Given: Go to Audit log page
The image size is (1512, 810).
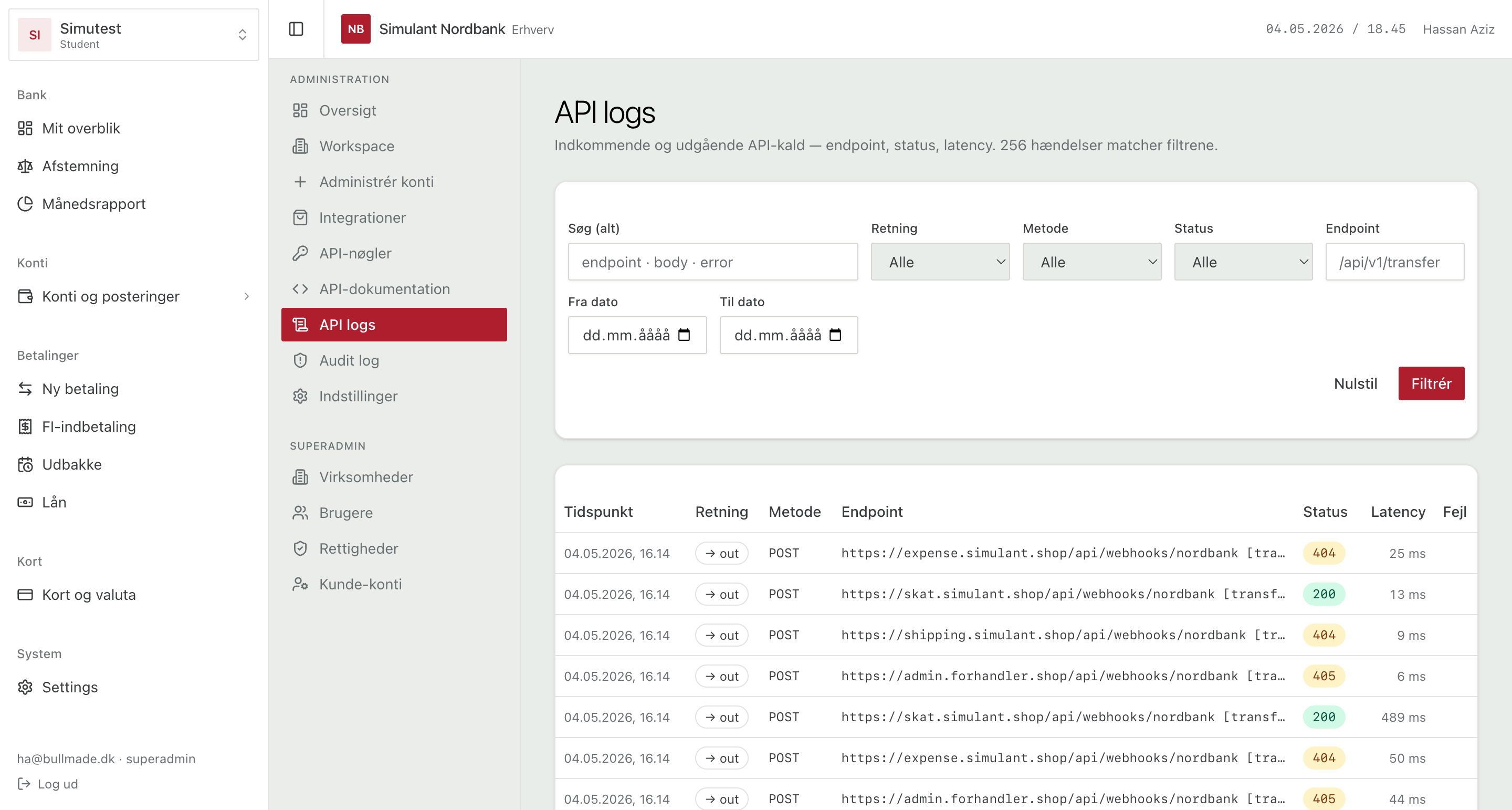Looking at the screenshot, I should click(394, 361).
